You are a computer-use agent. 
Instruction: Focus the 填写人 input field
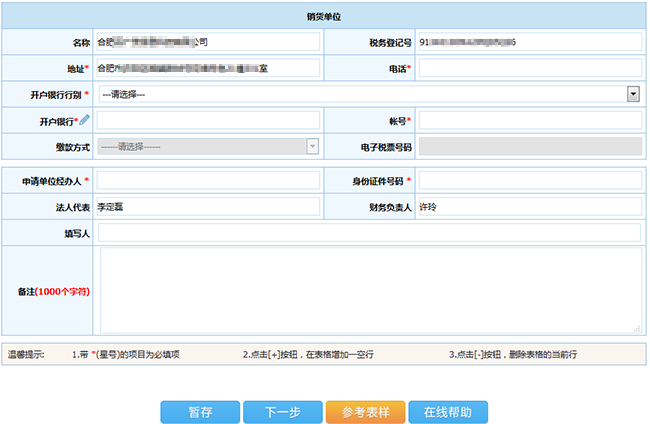[368, 233]
